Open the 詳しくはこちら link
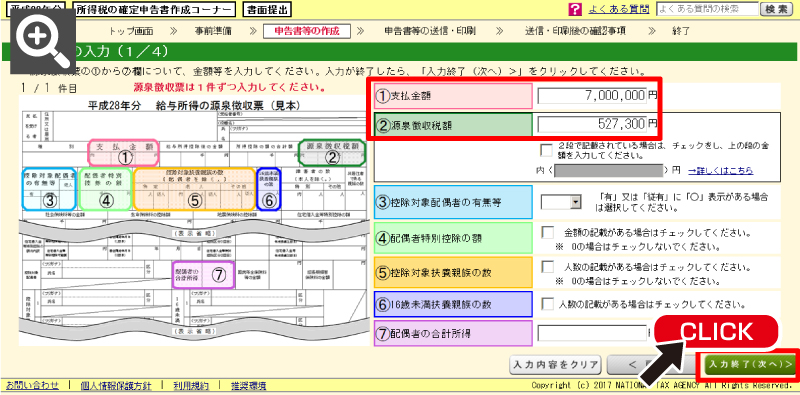The width and height of the screenshot is (800, 395). tap(720, 170)
